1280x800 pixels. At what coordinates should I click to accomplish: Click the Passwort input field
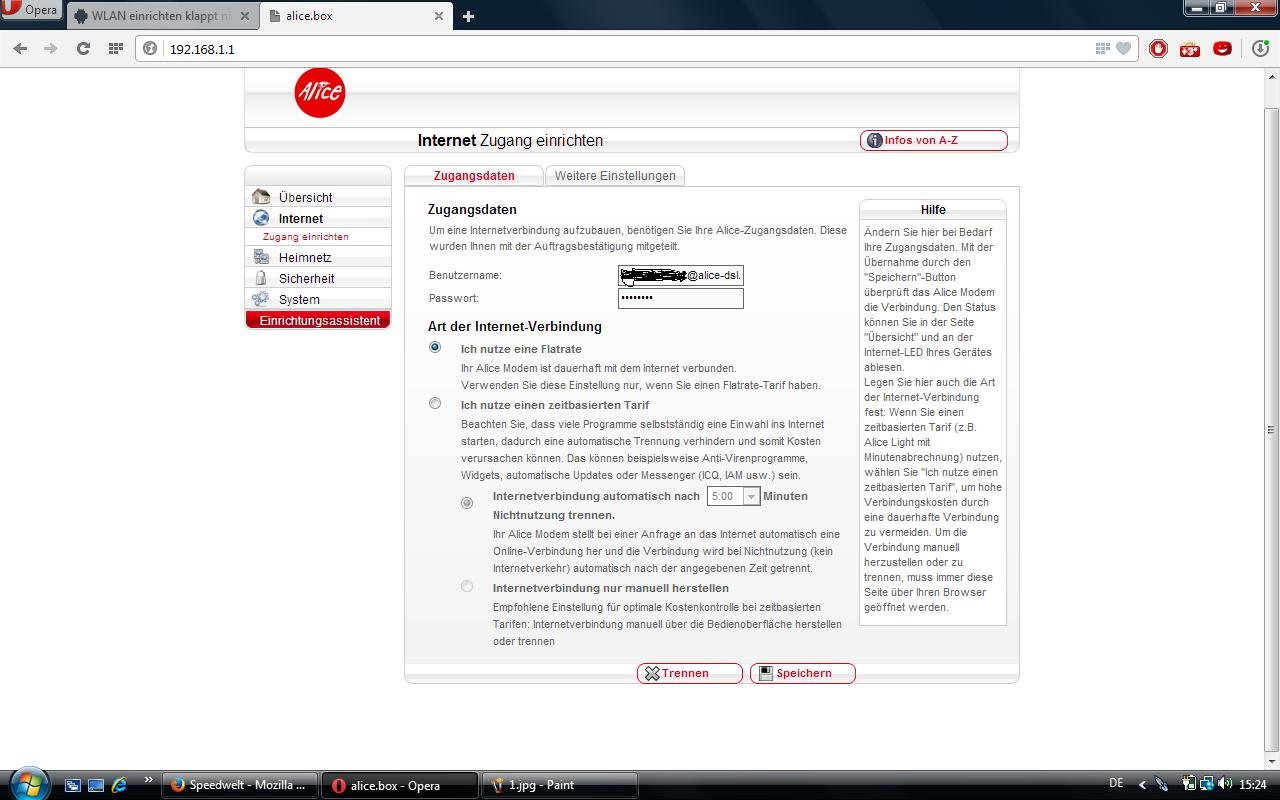pyautogui.click(x=681, y=298)
